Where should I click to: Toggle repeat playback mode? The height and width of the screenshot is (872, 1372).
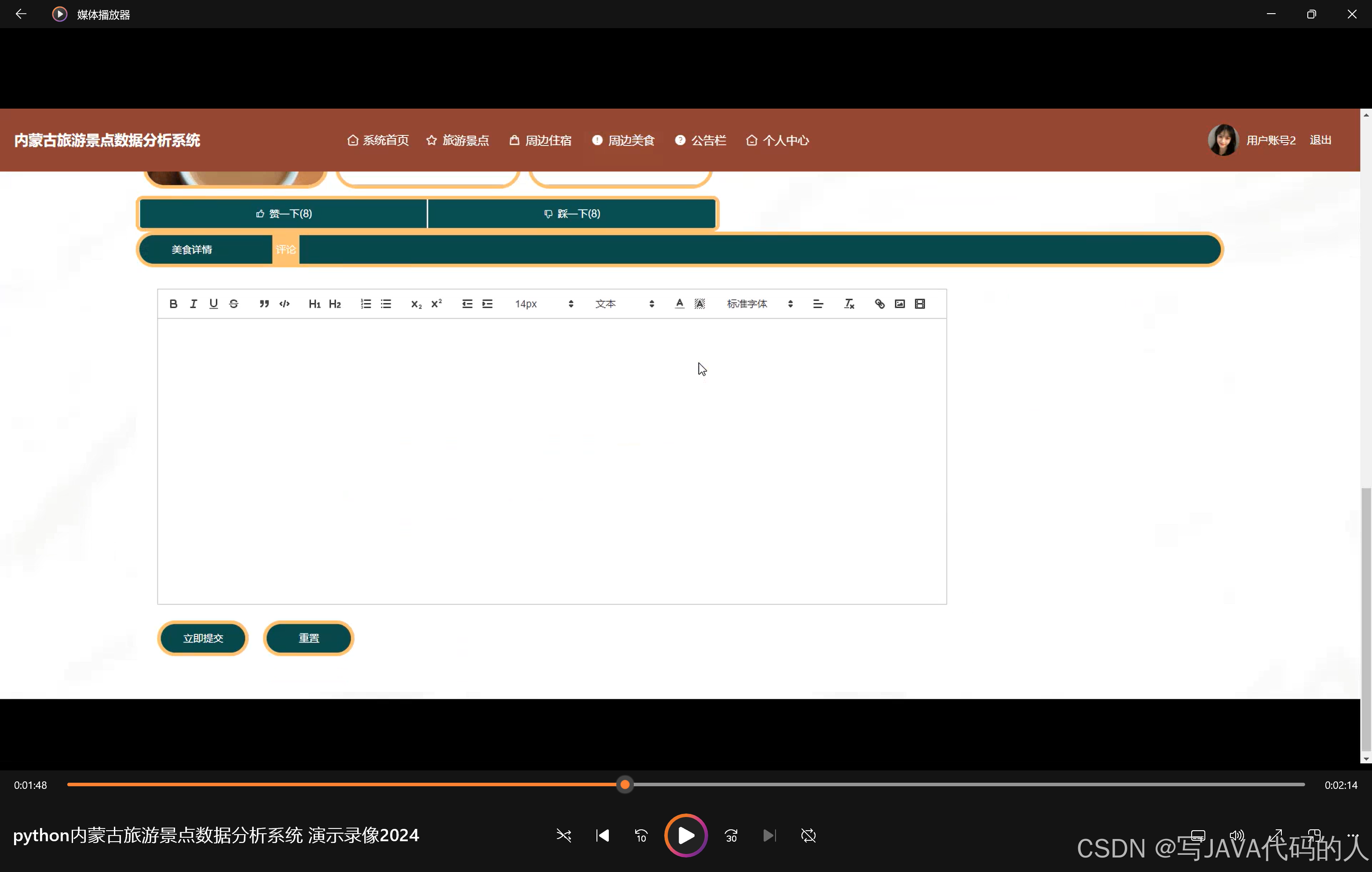click(x=809, y=836)
